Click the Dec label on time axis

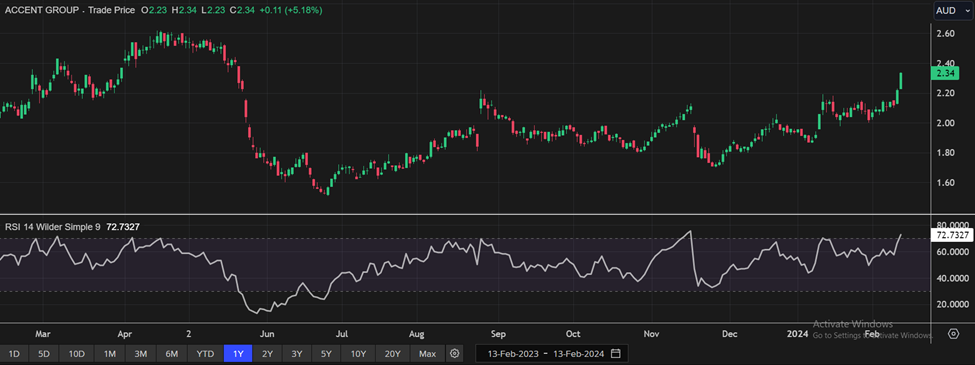tap(729, 334)
